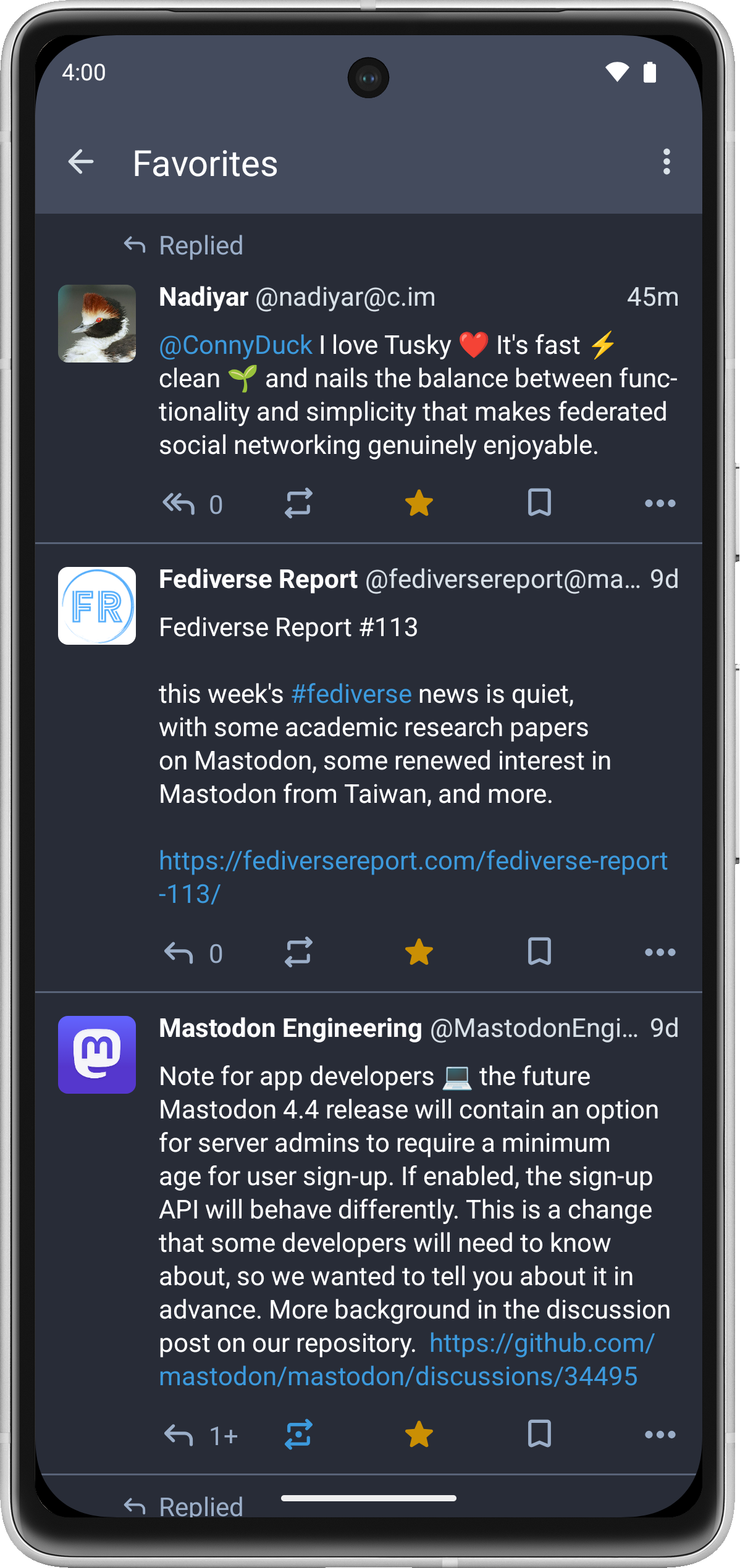The height and width of the screenshot is (1568, 740).
Task: Reply to the Fediverse Report #113 post
Action: tap(179, 953)
